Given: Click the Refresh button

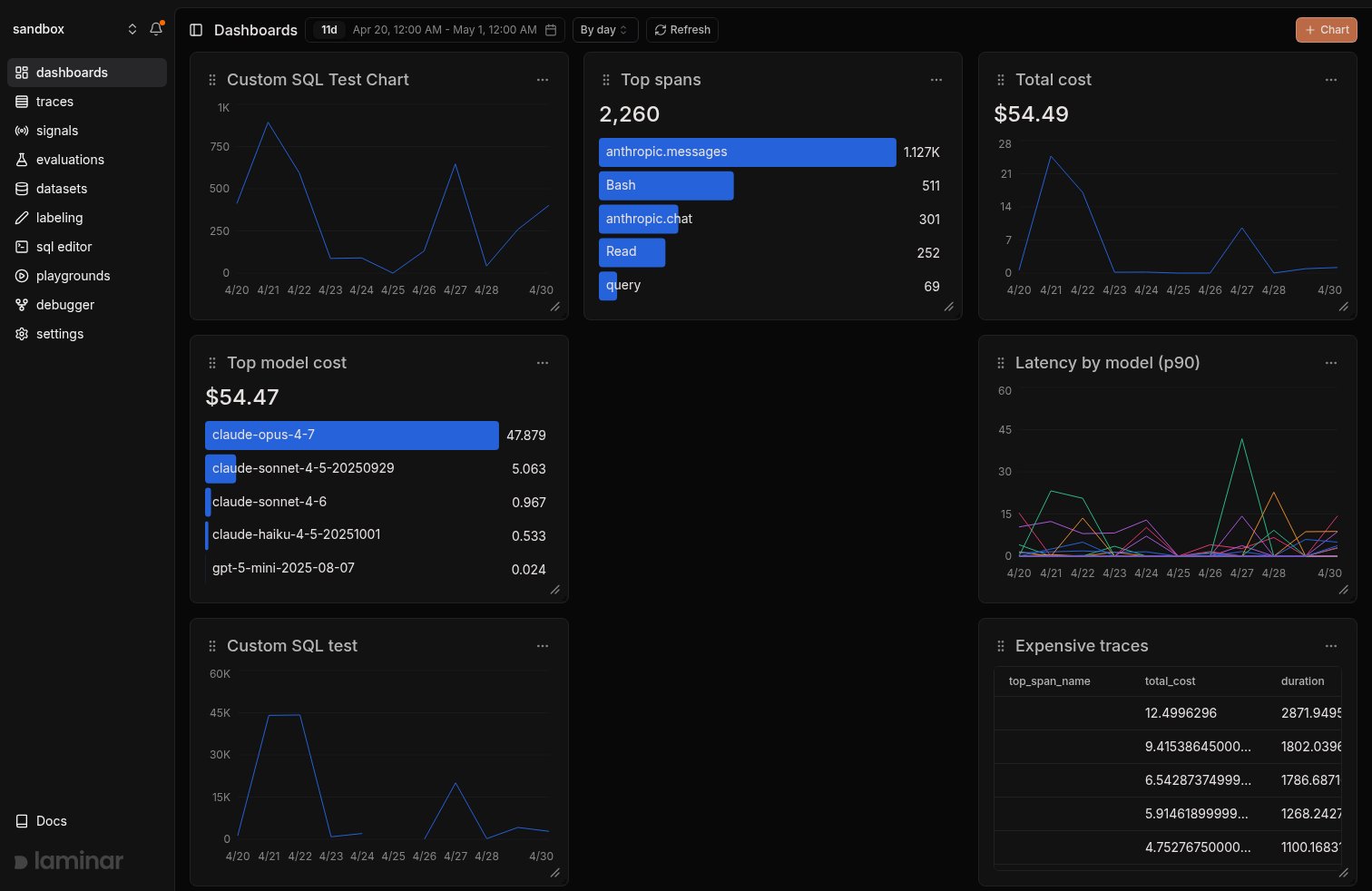Looking at the screenshot, I should pos(682,30).
